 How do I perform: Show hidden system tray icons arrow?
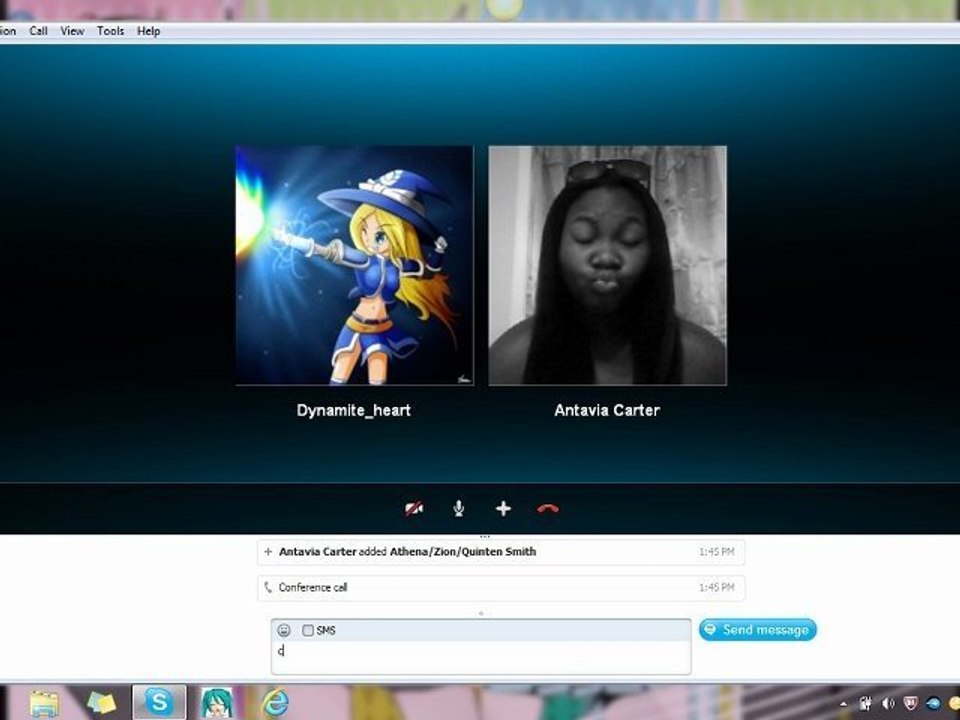pyautogui.click(x=844, y=704)
